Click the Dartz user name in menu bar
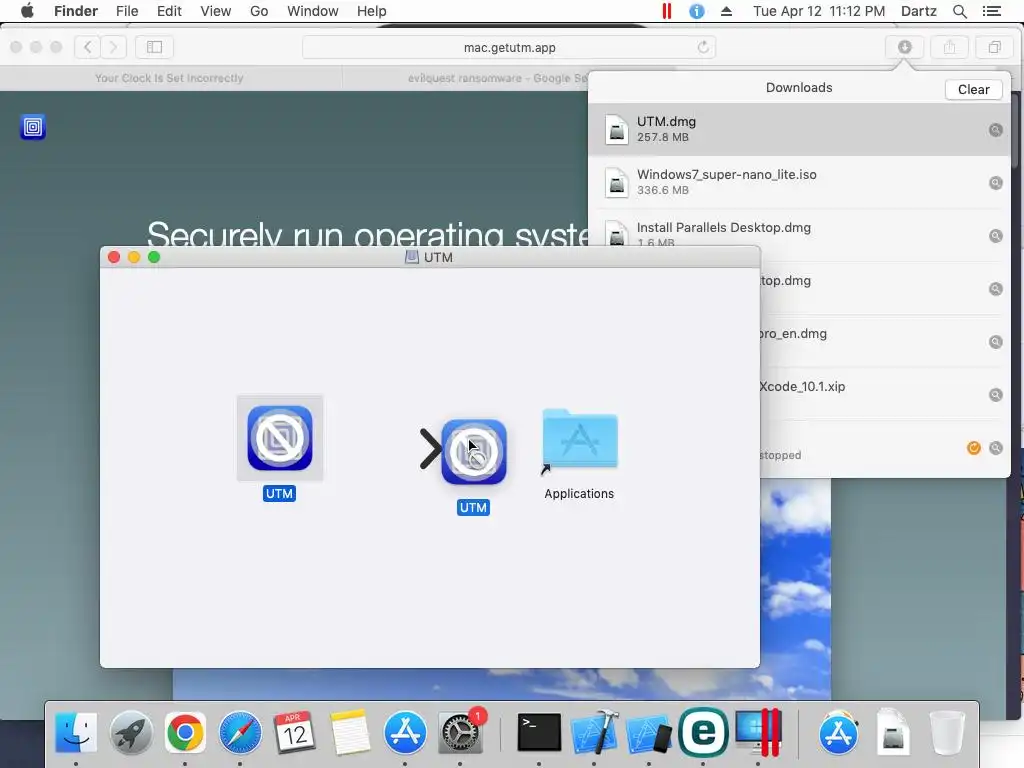The height and width of the screenshot is (768, 1024). 918,11
